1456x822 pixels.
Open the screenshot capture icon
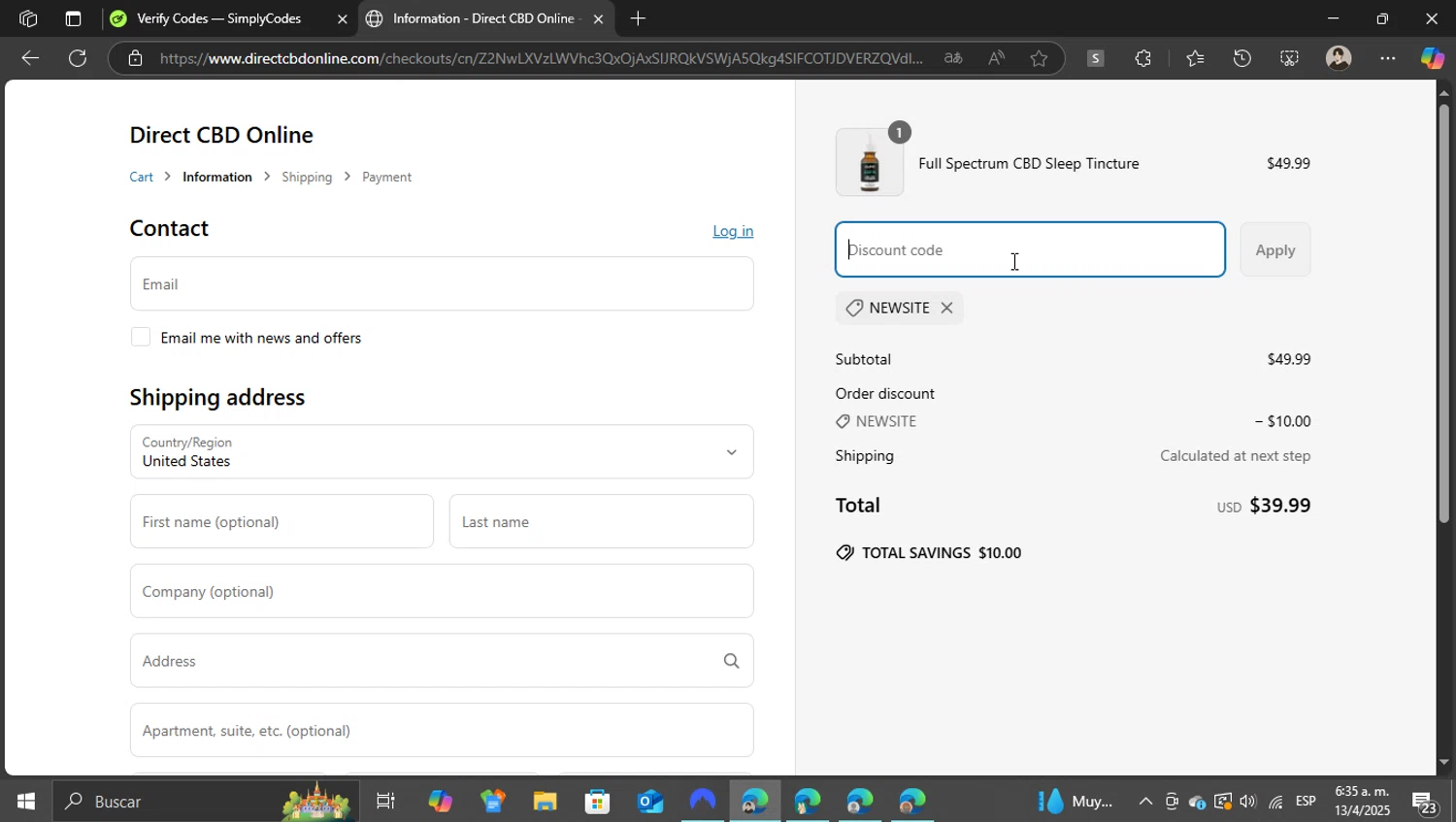coord(1289,58)
